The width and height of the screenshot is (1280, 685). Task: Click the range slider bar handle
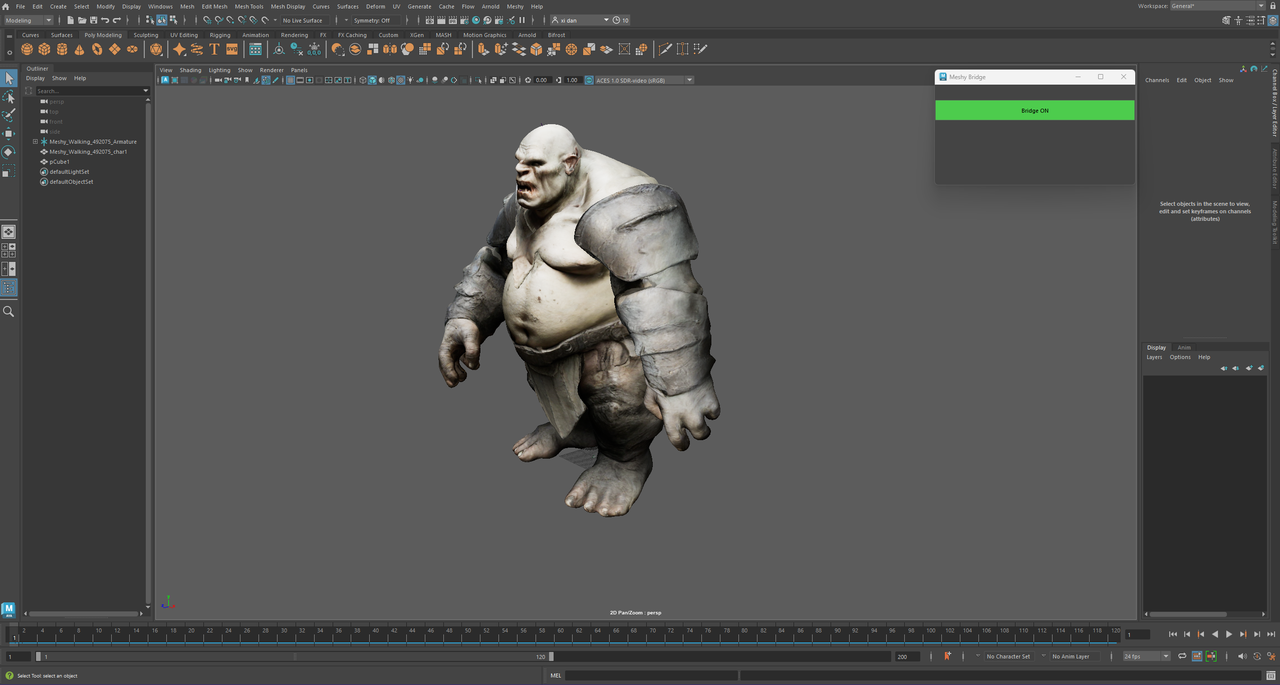coord(294,656)
